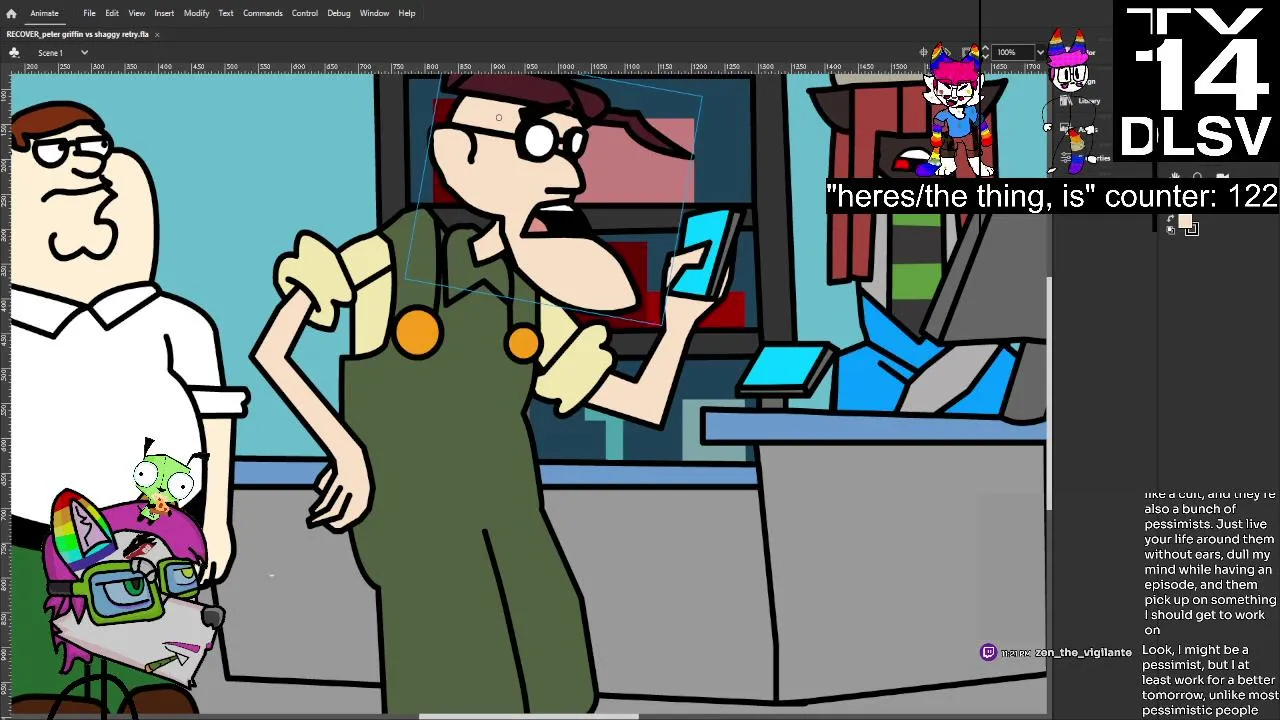Click the 100% zoom input field
Image resolution: width=1280 pixels, height=720 pixels.
[x=1013, y=52]
